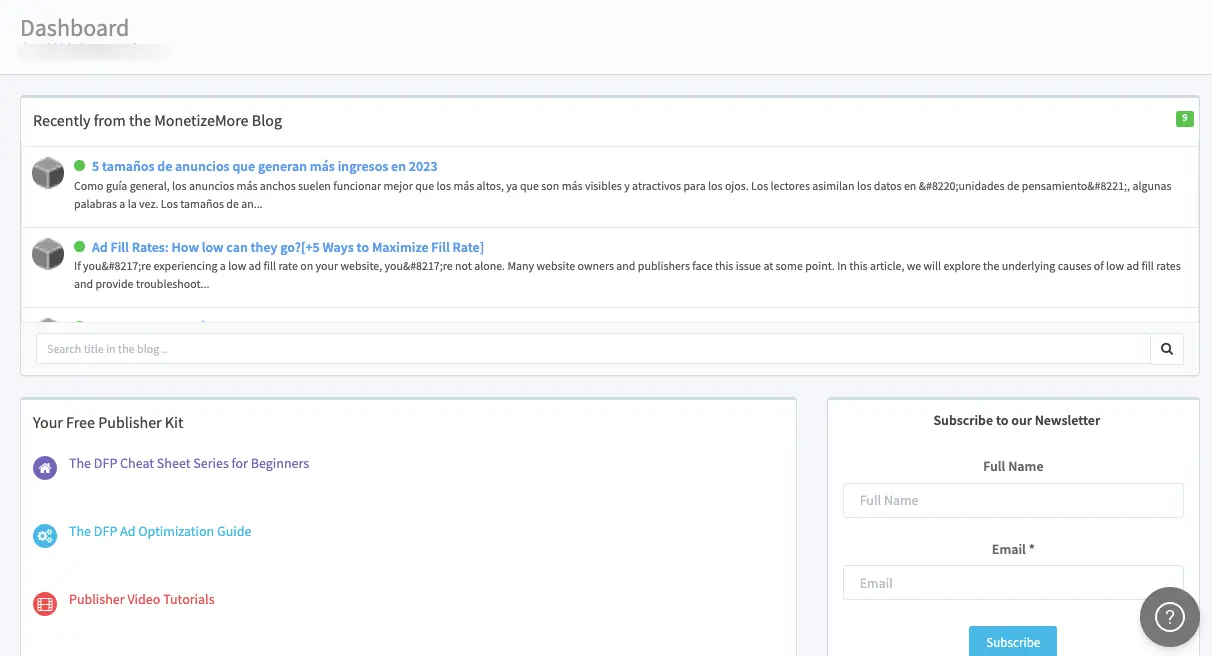Click the magnifier search button in blog panel

coord(1167,349)
